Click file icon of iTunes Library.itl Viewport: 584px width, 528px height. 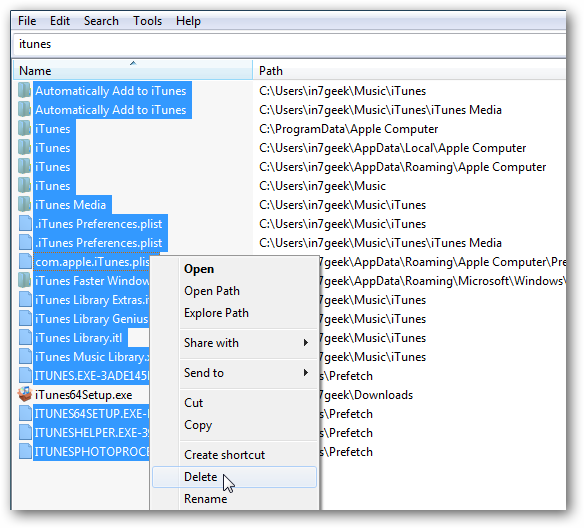(25, 338)
